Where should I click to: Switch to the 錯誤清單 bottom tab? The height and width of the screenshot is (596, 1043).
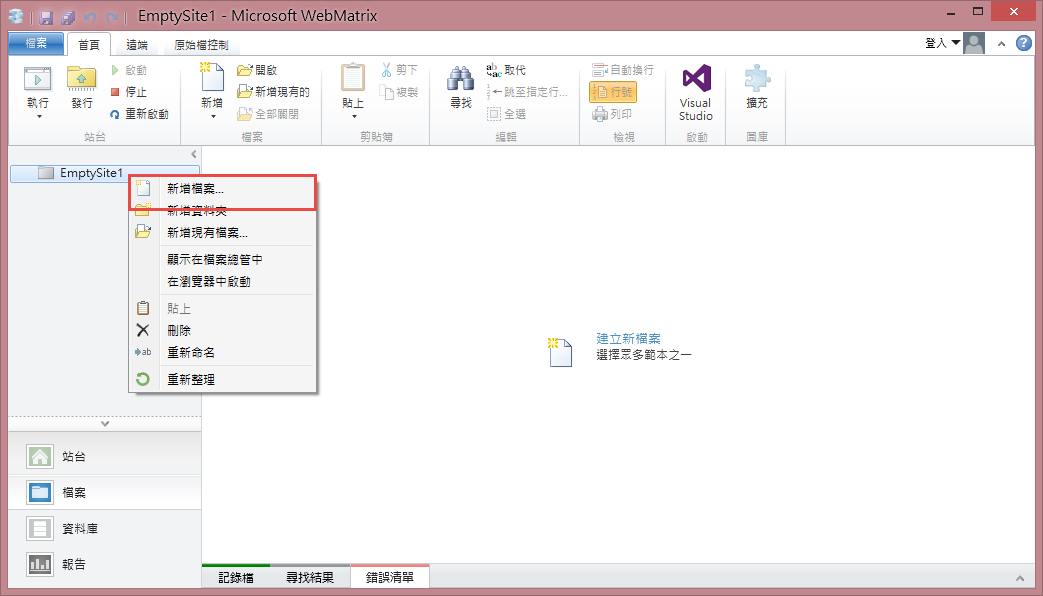coord(390,577)
